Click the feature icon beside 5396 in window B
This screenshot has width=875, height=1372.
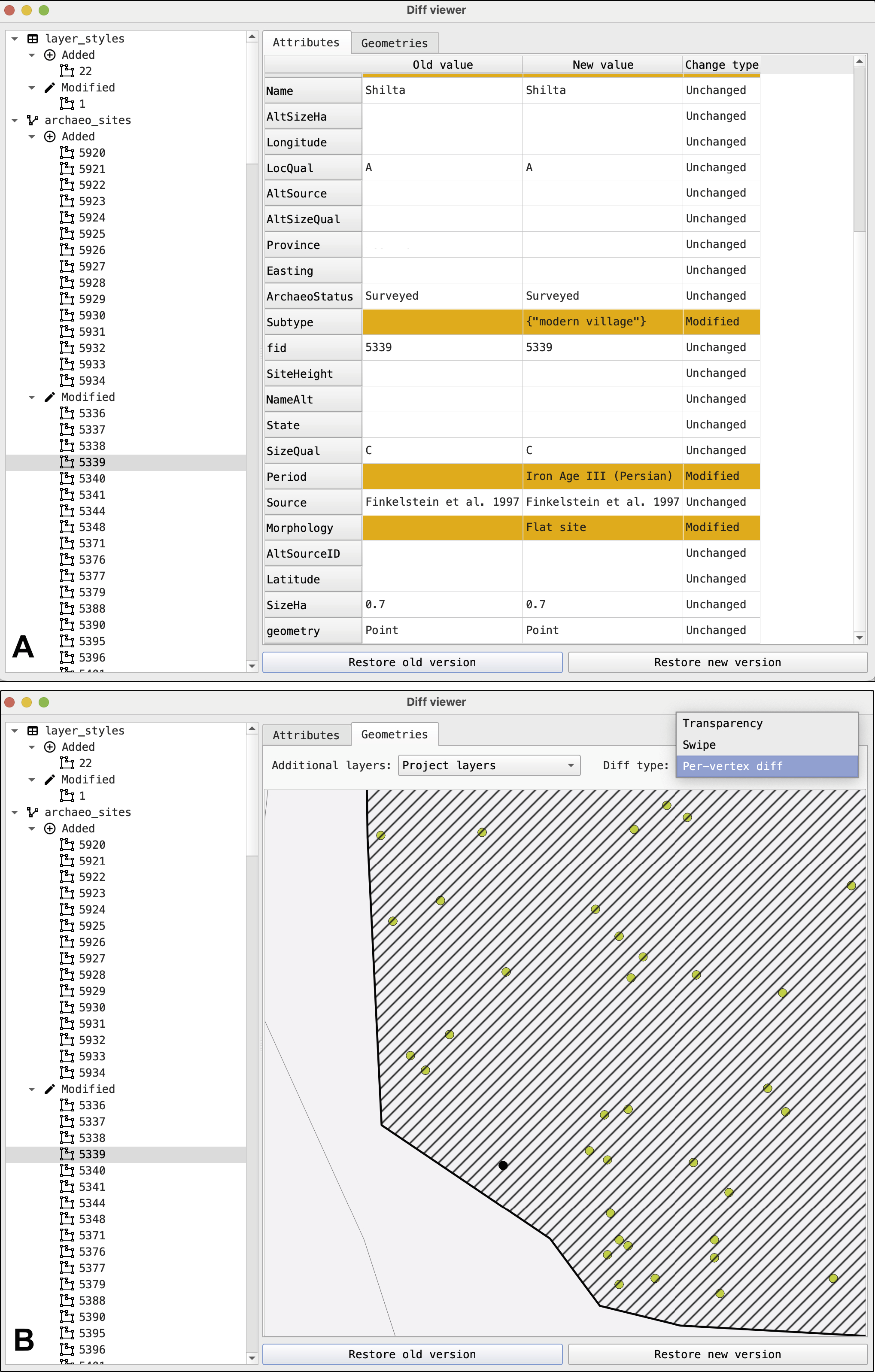67,1349
